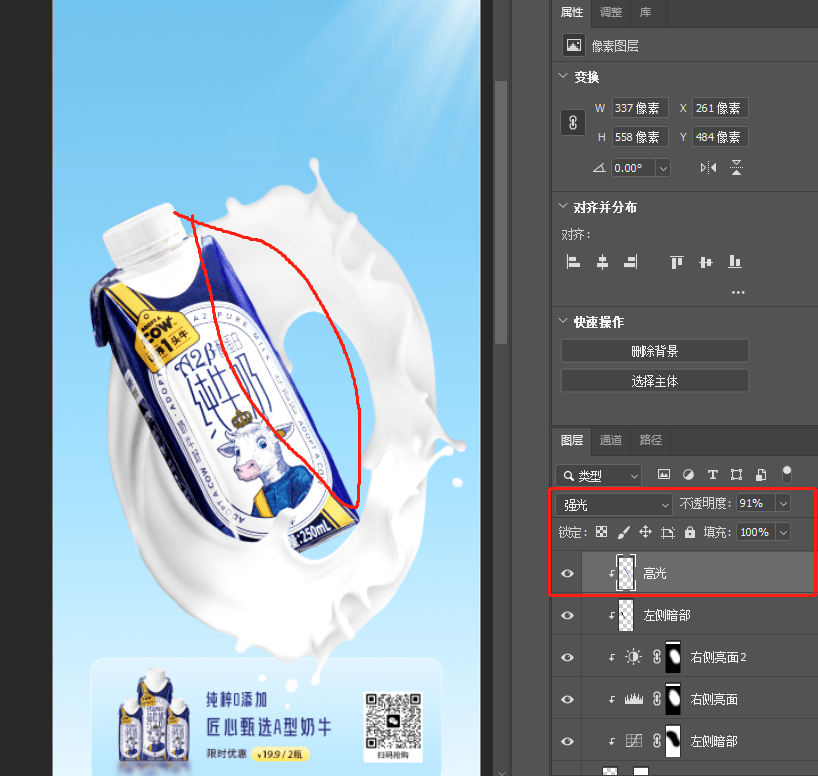Click curves adjustment icon on 左侧暗部 masked layer
The width and height of the screenshot is (818, 776).
coord(634,741)
